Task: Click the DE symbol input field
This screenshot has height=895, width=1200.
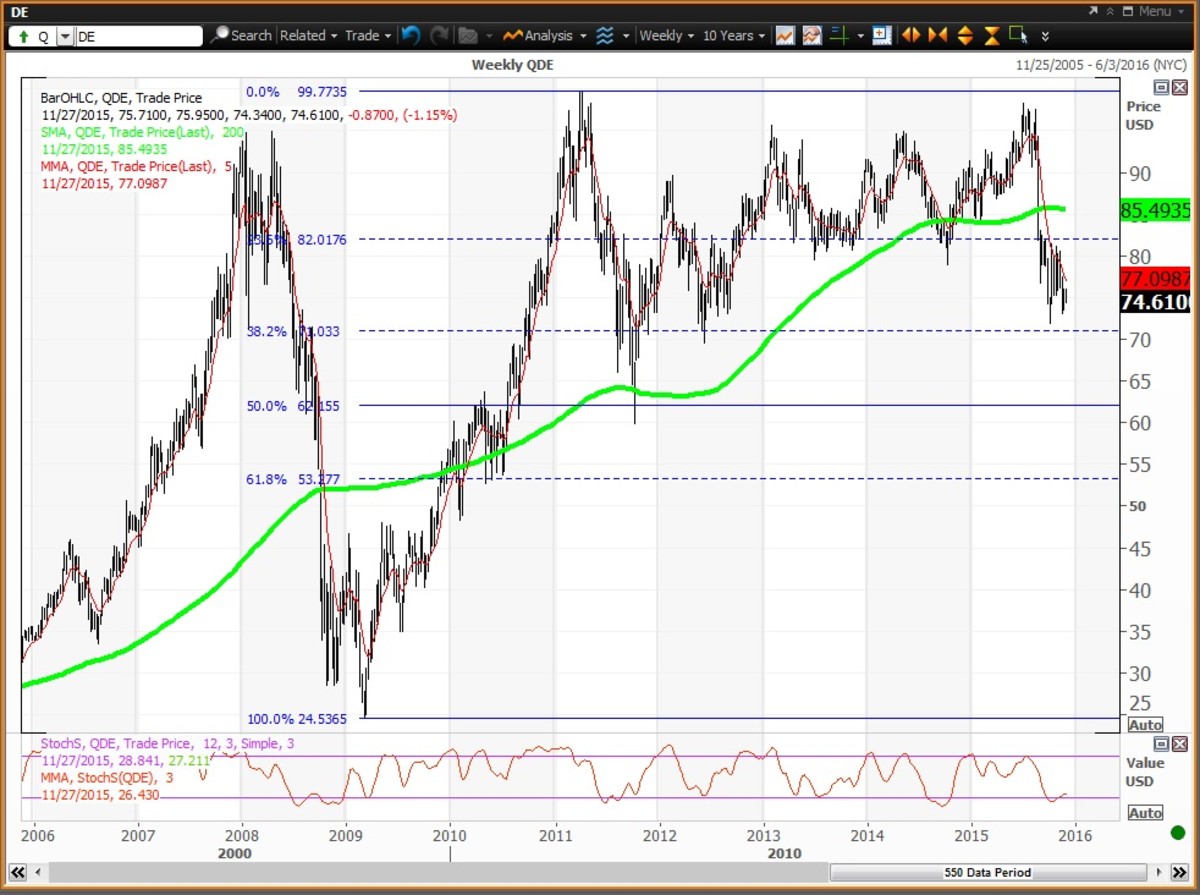Action: (138, 36)
